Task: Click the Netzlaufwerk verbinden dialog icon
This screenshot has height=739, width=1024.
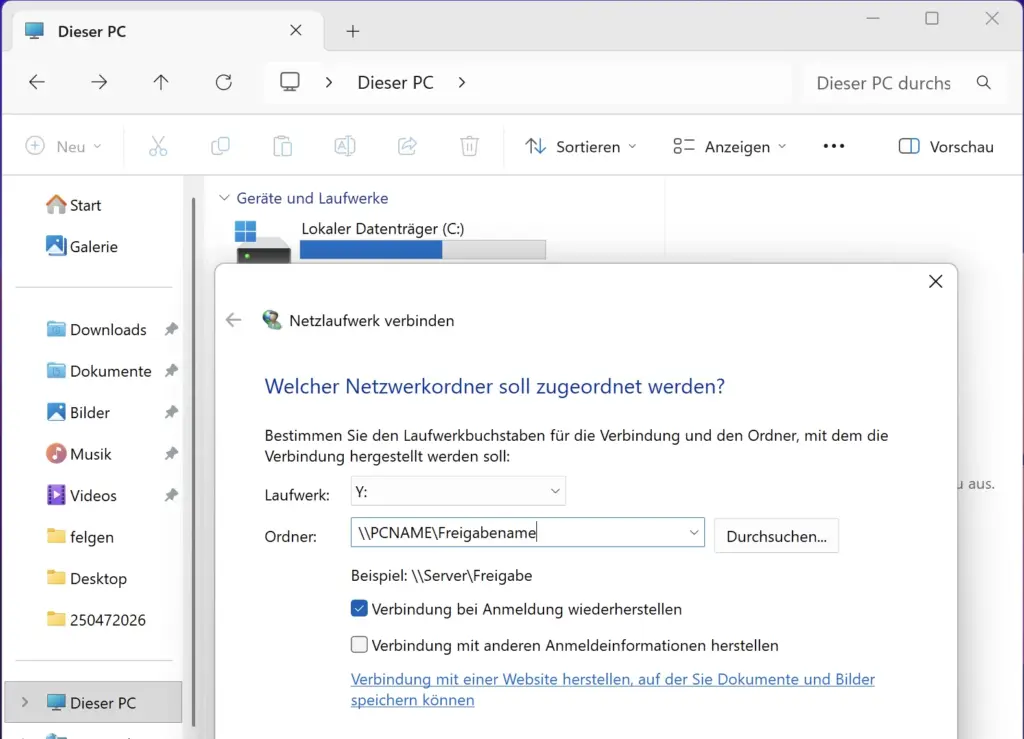Action: 272,320
